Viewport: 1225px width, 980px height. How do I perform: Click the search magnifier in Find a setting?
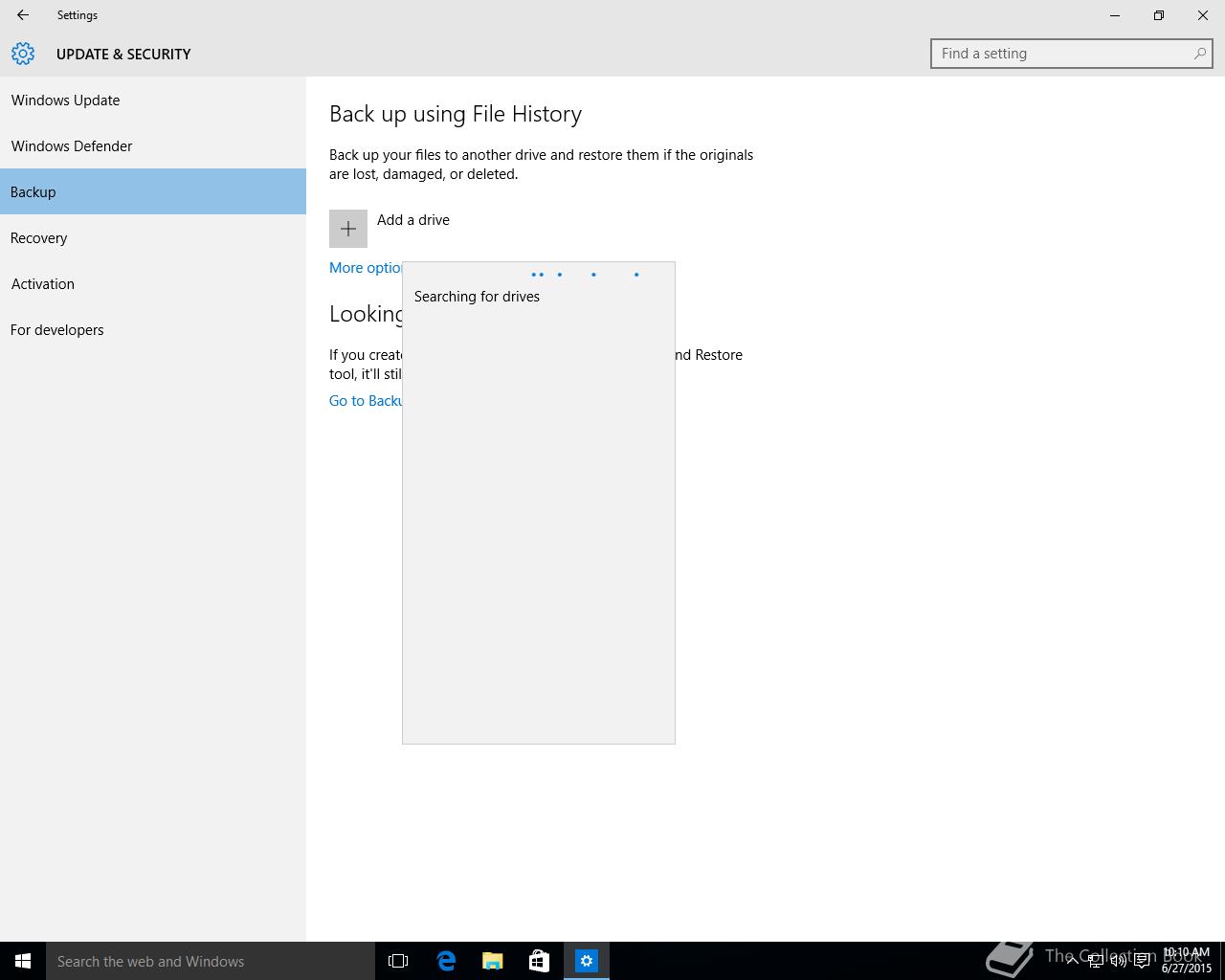tap(1199, 54)
